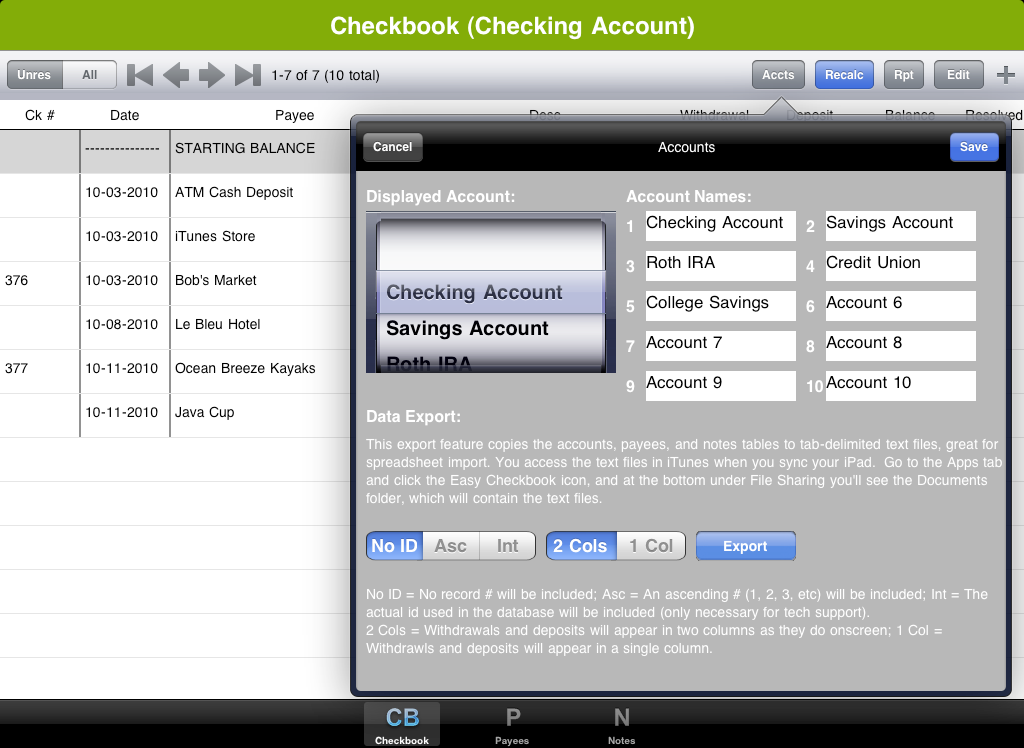1024x748 pixels.
Task: Click the Date column header
Action: click(x=124, y=115)
